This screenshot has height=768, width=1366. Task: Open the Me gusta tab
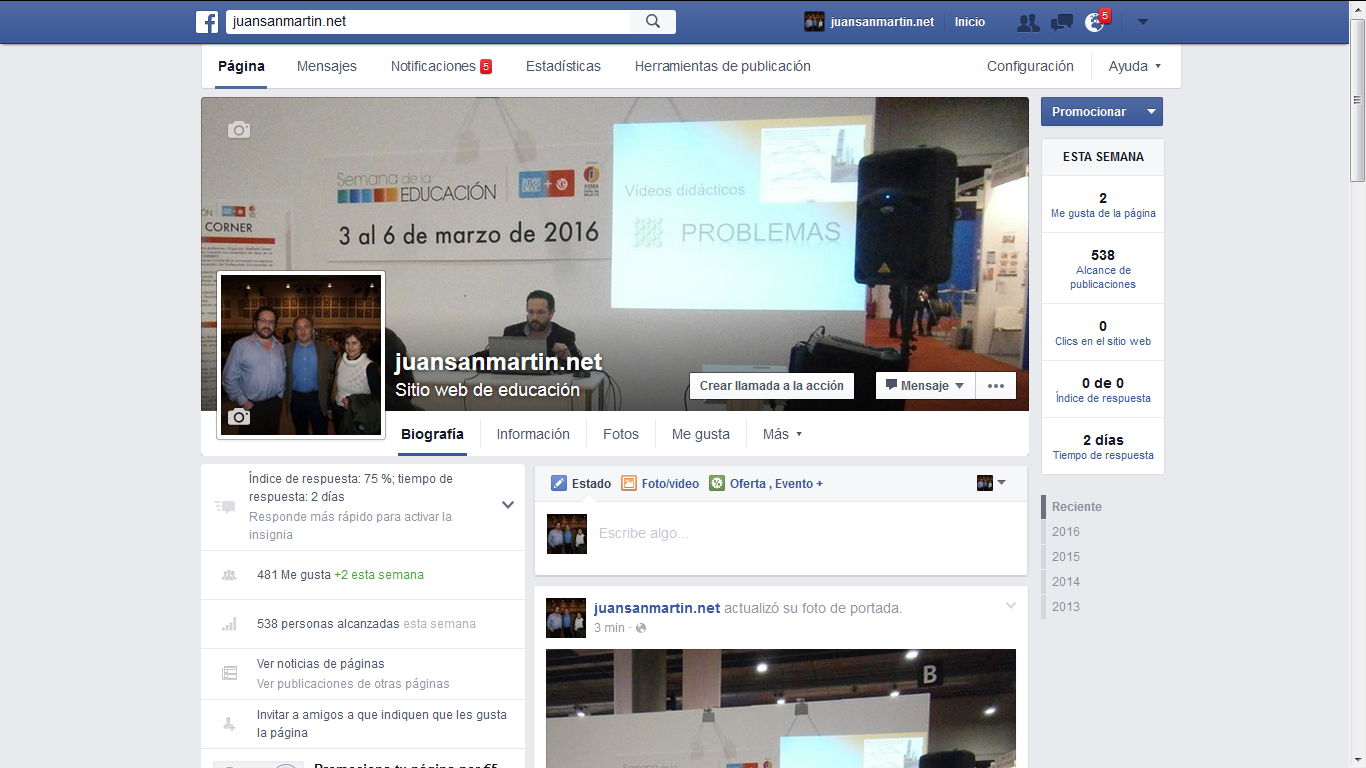coord(701,434)
